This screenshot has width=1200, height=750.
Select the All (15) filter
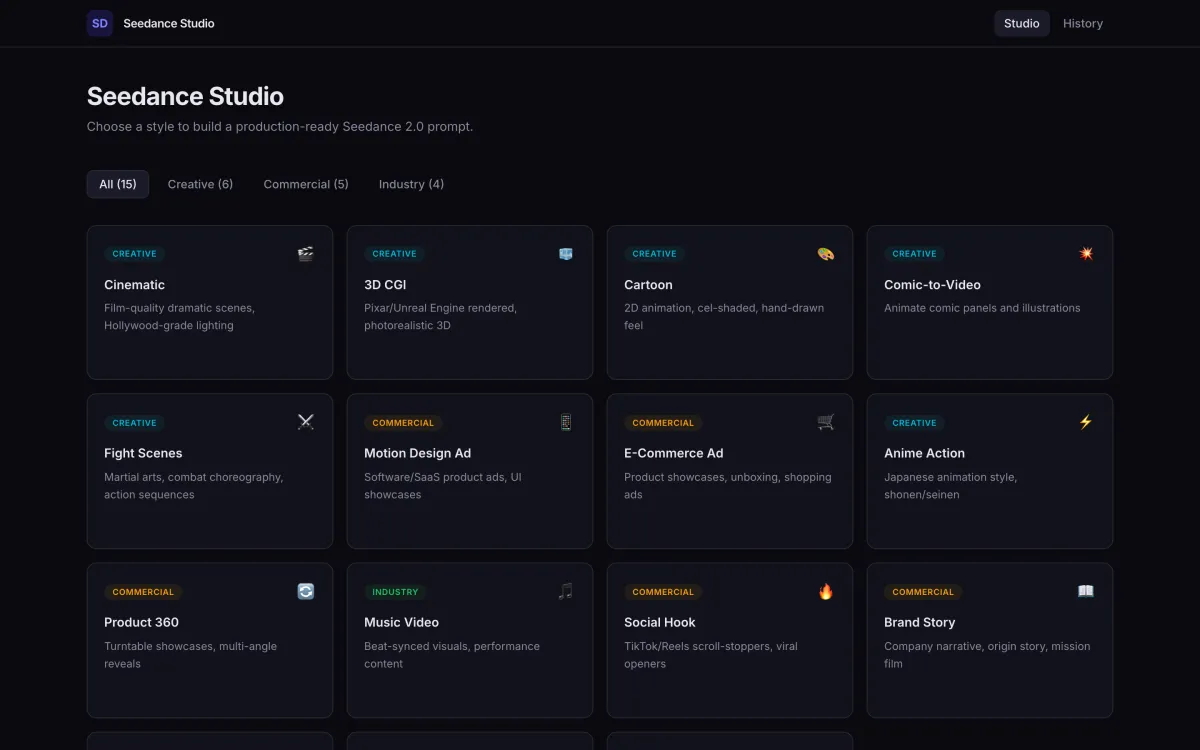click(118, 184)
